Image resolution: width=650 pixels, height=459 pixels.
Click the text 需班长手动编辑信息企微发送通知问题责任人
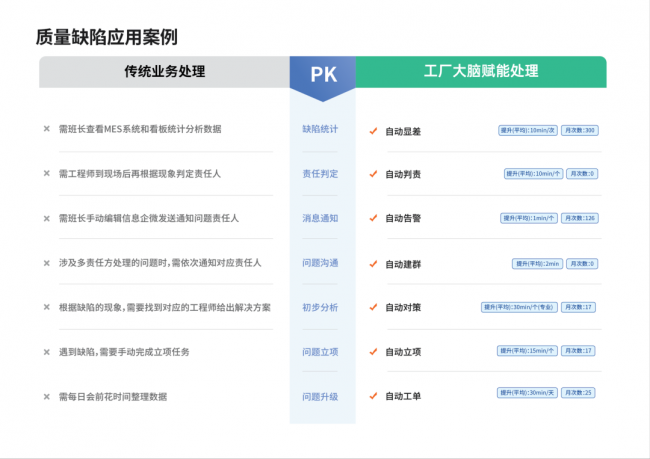[149, 218]
